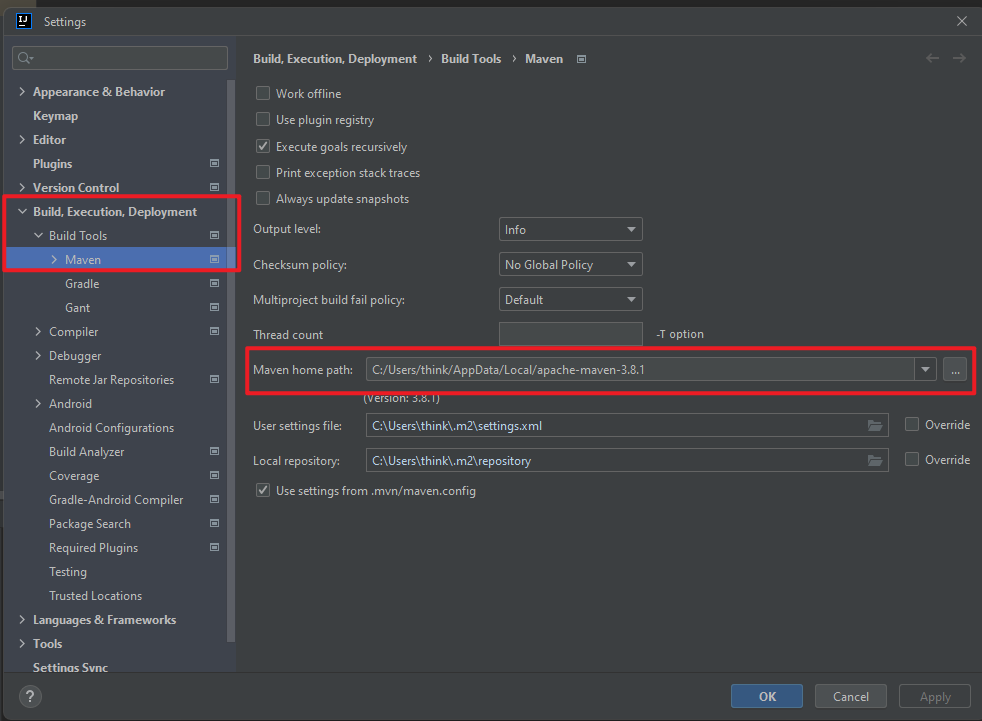Browse for local repository with folder icon
Image resolution: width=982 pixels, height=721 pixels.
pyautogui.click(x=875, y=461)
